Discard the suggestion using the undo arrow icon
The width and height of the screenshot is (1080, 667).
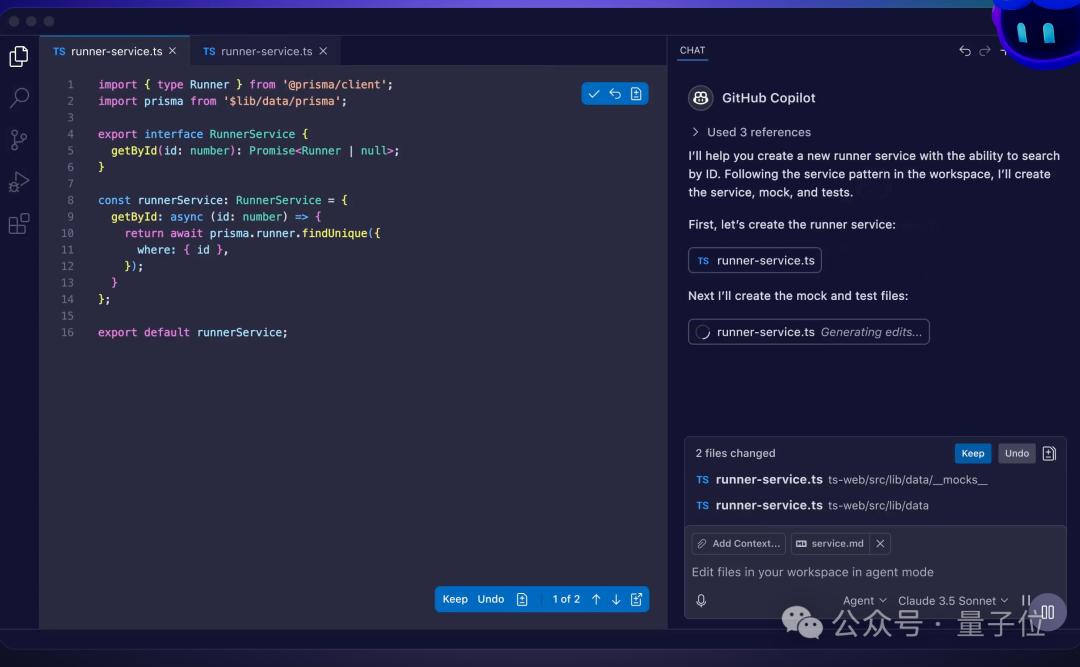(x=615, y=93)
